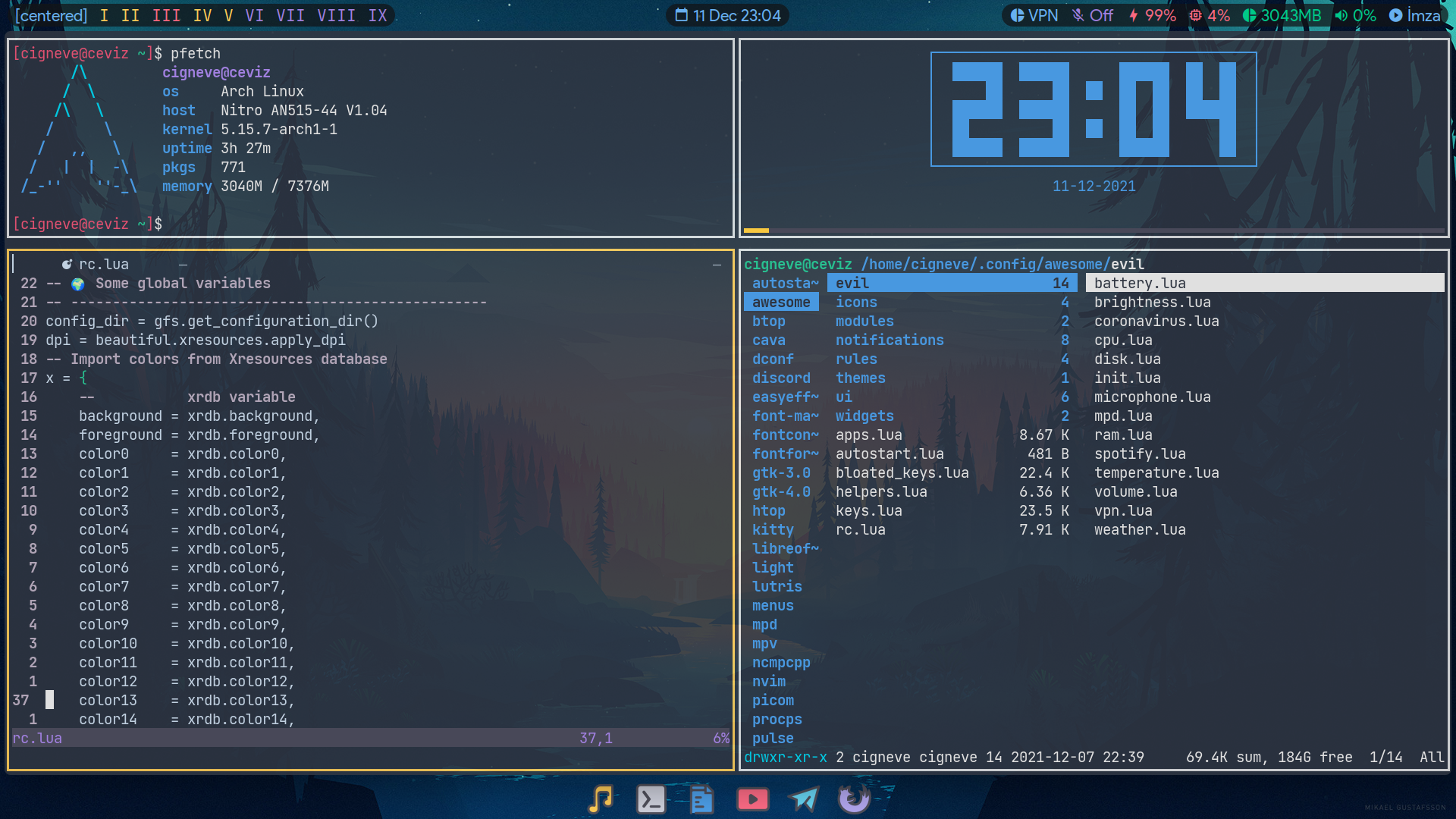Select the keys.lua file entry
Image resolution: width=1456 pixels, height=819 pixels.
(x=869, y=510)
